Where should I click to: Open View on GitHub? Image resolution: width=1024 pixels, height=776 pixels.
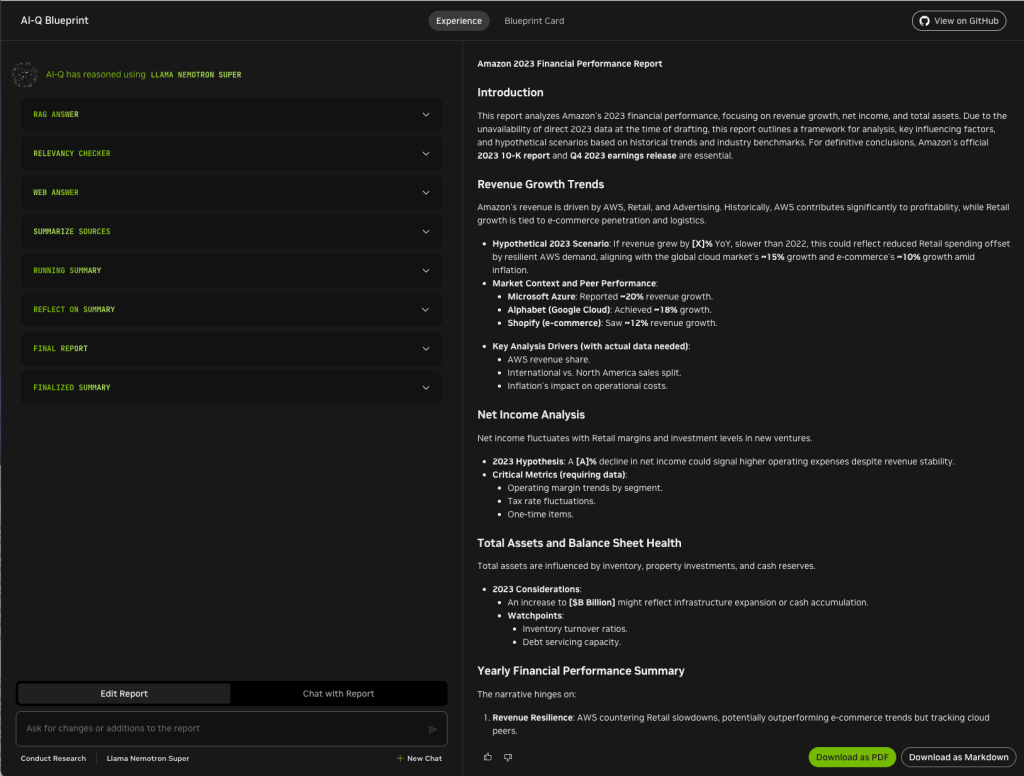coord(959,21)
